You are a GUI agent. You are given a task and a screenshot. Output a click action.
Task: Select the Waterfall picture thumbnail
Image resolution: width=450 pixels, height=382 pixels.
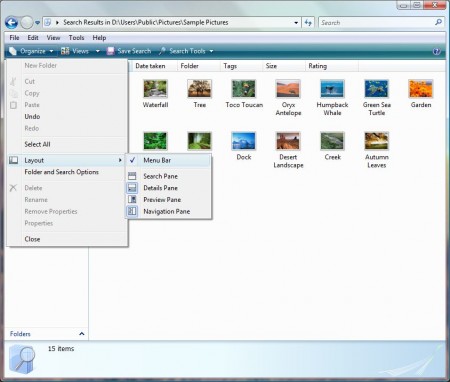[x=155, y=89]
